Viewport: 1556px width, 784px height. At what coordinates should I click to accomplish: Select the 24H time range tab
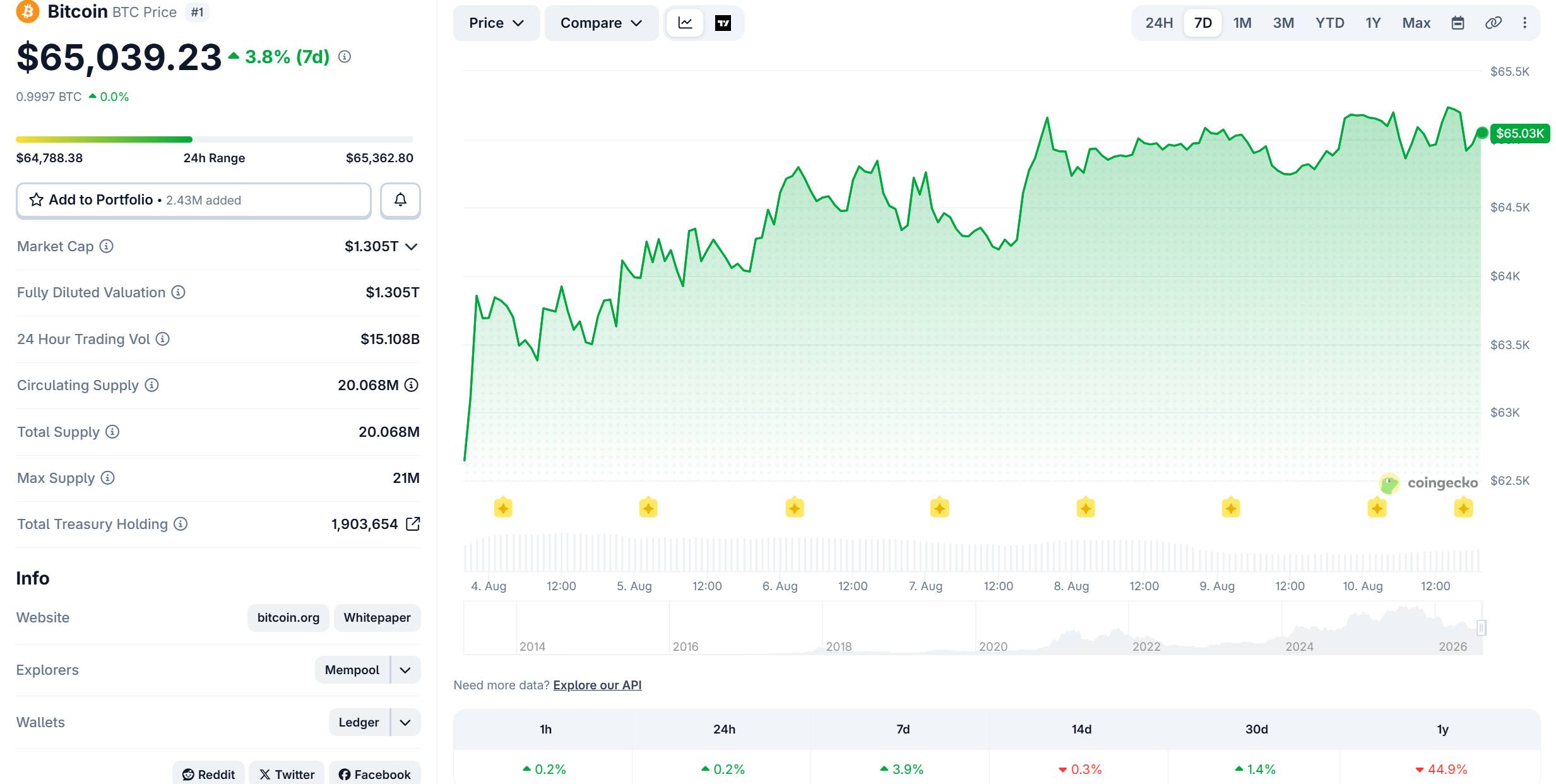tap(1159, 23)
